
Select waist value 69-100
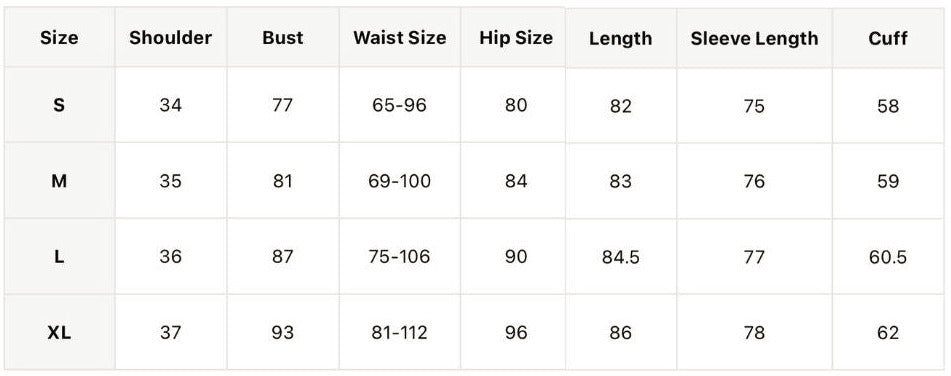coord(400,181)
